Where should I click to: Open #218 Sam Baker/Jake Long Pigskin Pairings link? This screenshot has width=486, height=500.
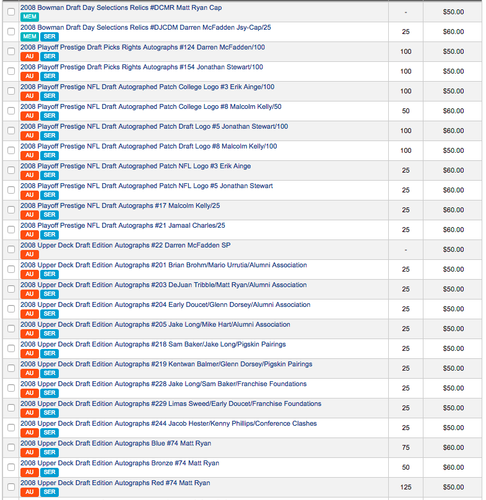(x=153, y=344)
